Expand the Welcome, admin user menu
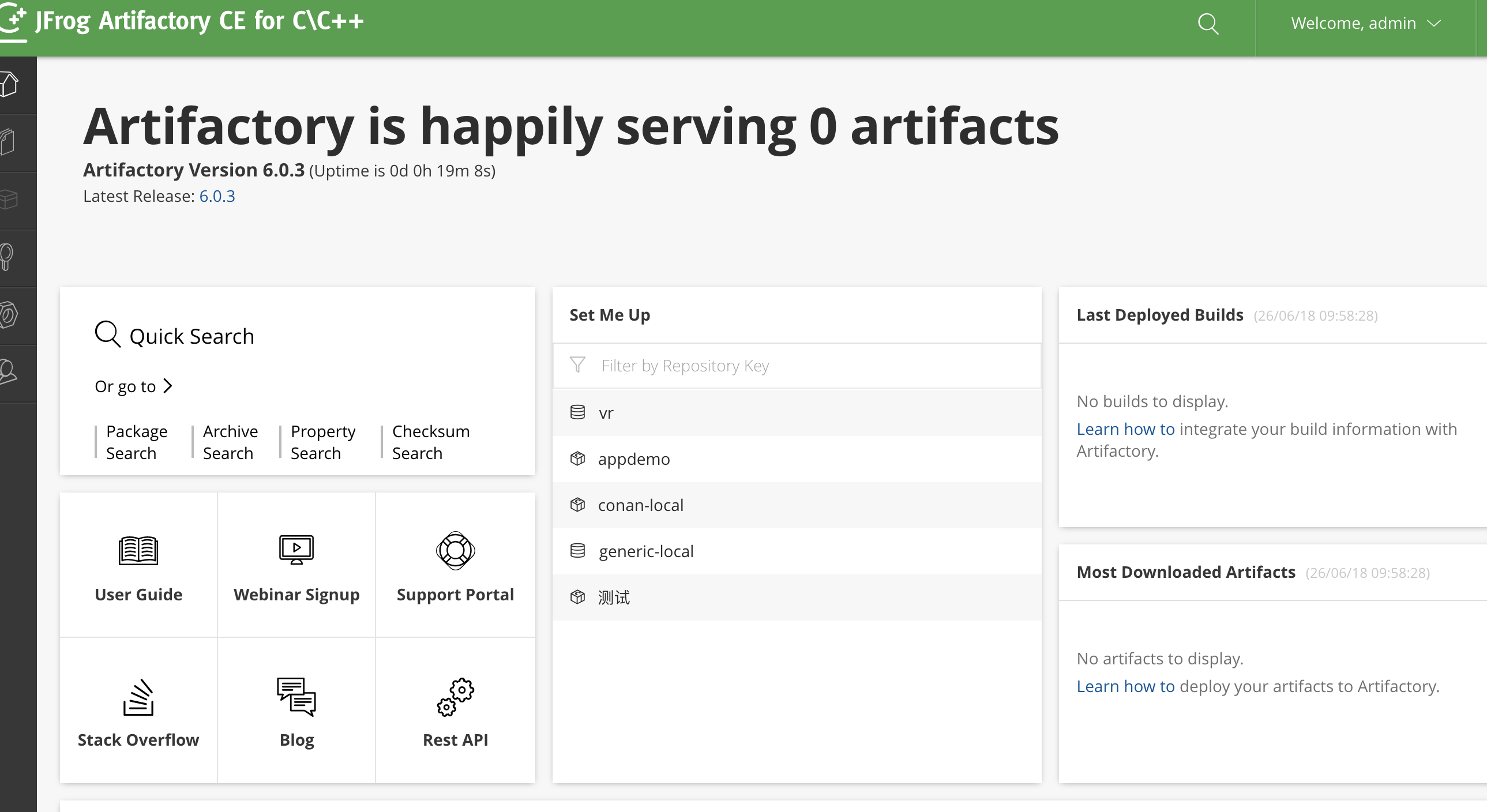The image size is (1487, 812). coord(1366,23)
